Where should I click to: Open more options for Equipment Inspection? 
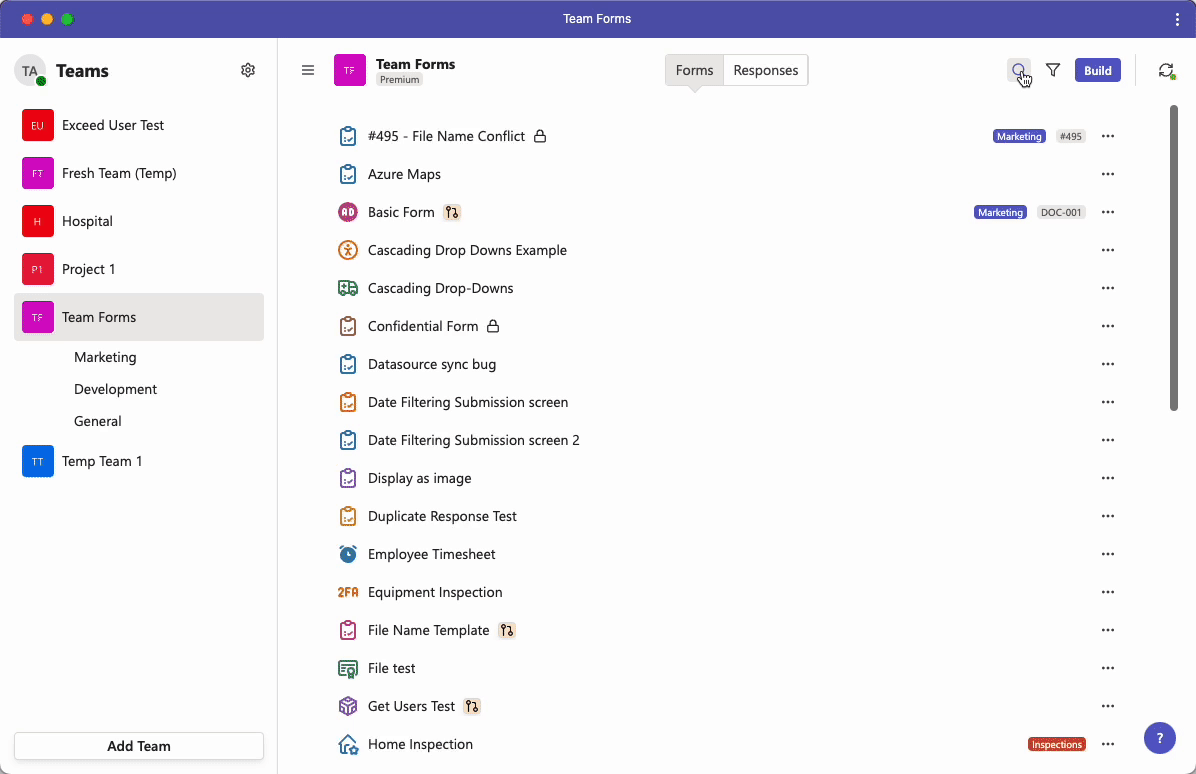point(1108,593)
